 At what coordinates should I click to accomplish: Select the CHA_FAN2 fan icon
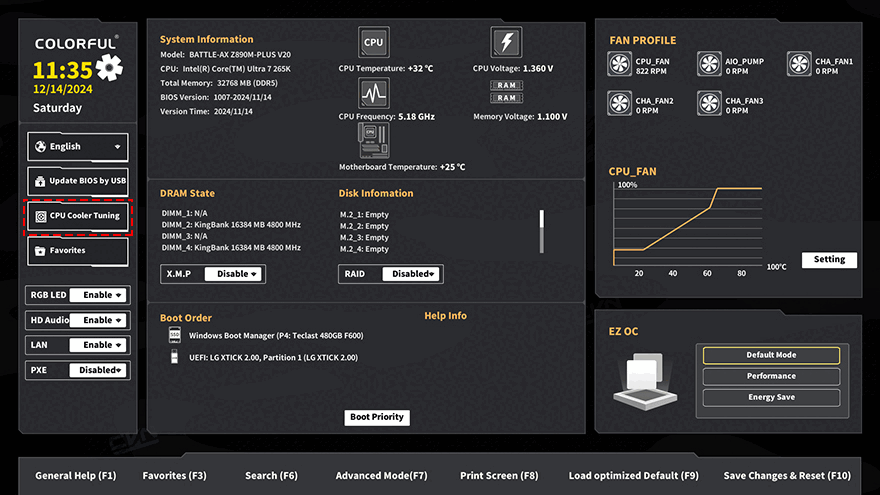pos(620,103)
